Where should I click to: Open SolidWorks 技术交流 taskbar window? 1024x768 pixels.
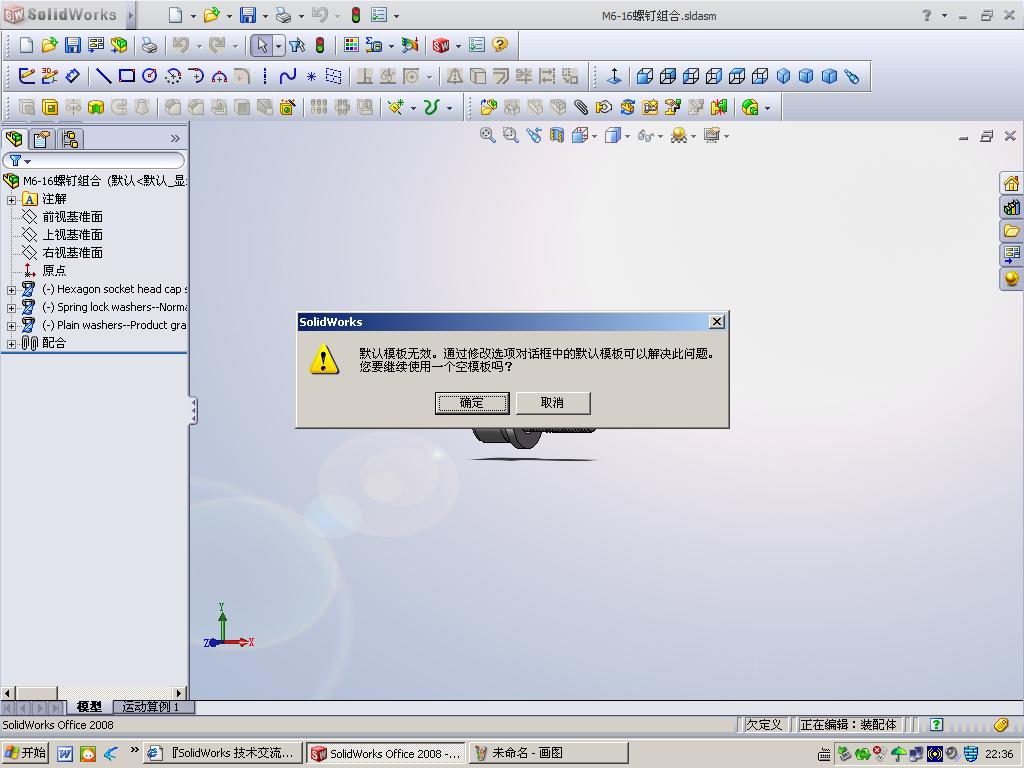pyautogui.click(x=223, y=753)
